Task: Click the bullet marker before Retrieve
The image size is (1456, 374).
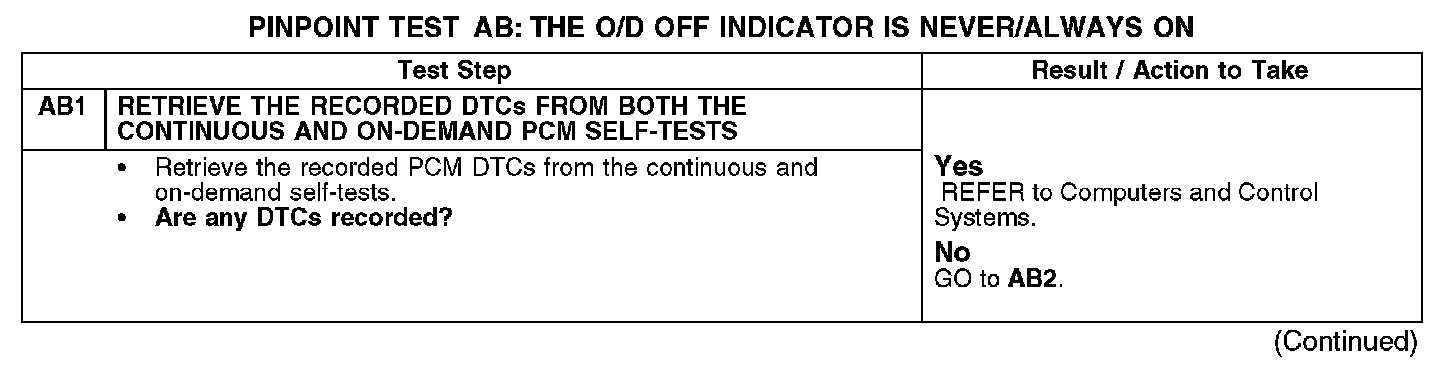Action: pyautogui.click(x=122, y=167)
